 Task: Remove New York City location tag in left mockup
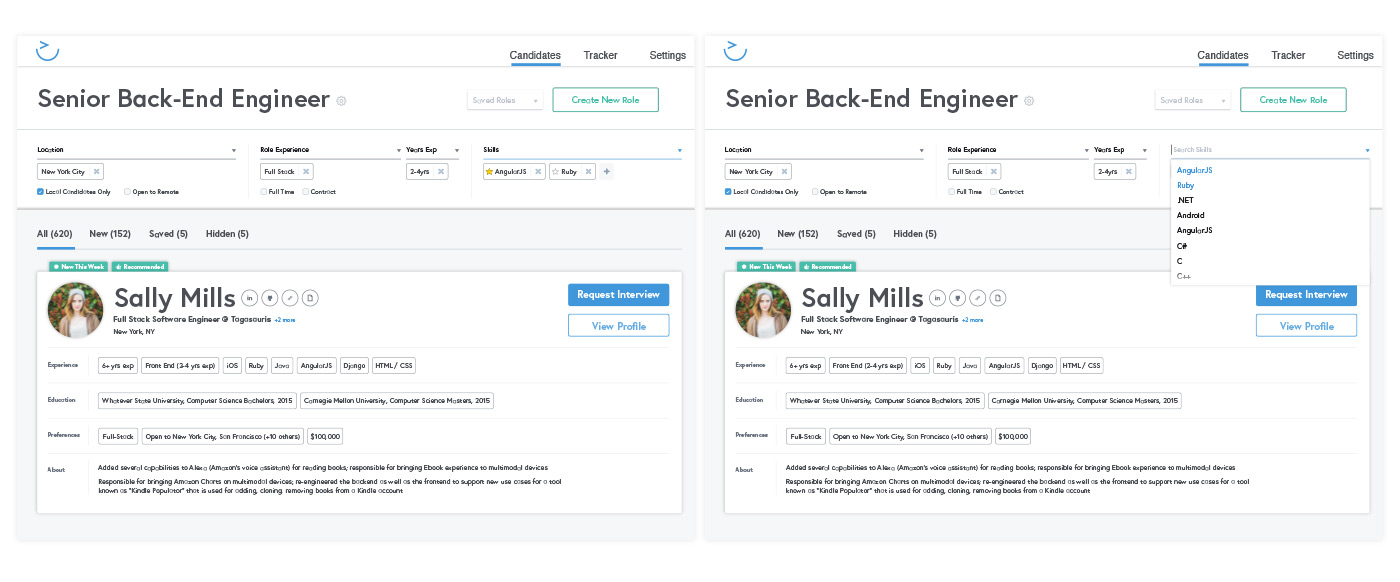pyautogui.click(x=97, y=172)
